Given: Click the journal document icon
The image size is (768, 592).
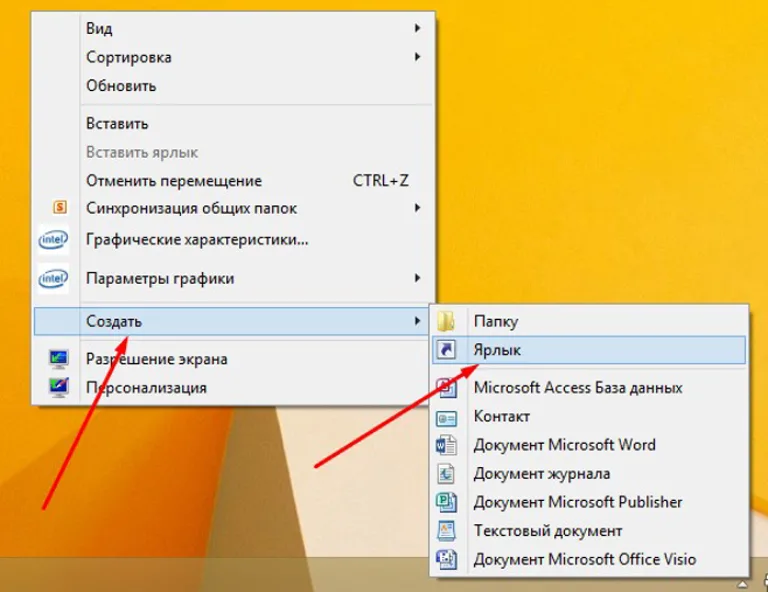Looking at the screenshot, I should [x=446, y=474].
